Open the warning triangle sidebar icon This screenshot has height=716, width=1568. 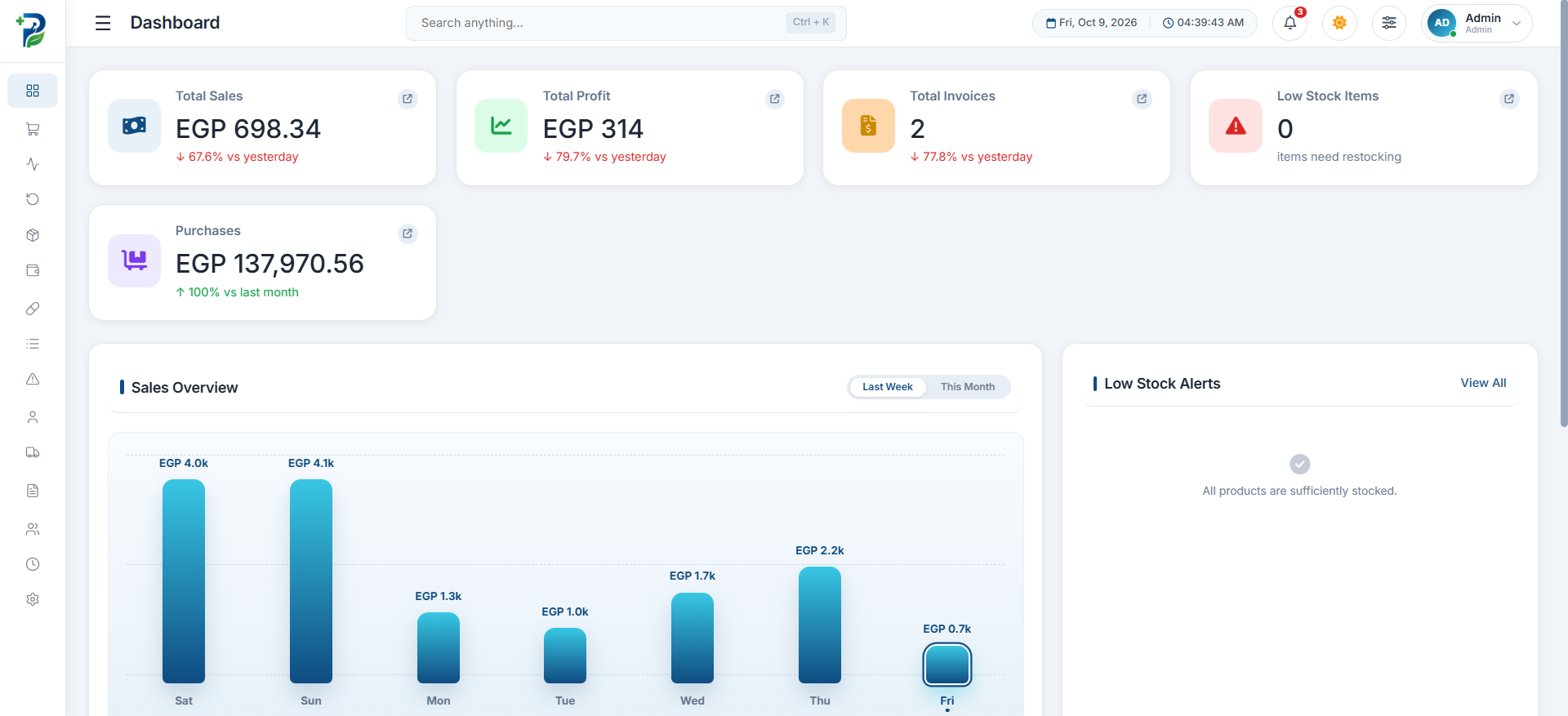[33, 379]
